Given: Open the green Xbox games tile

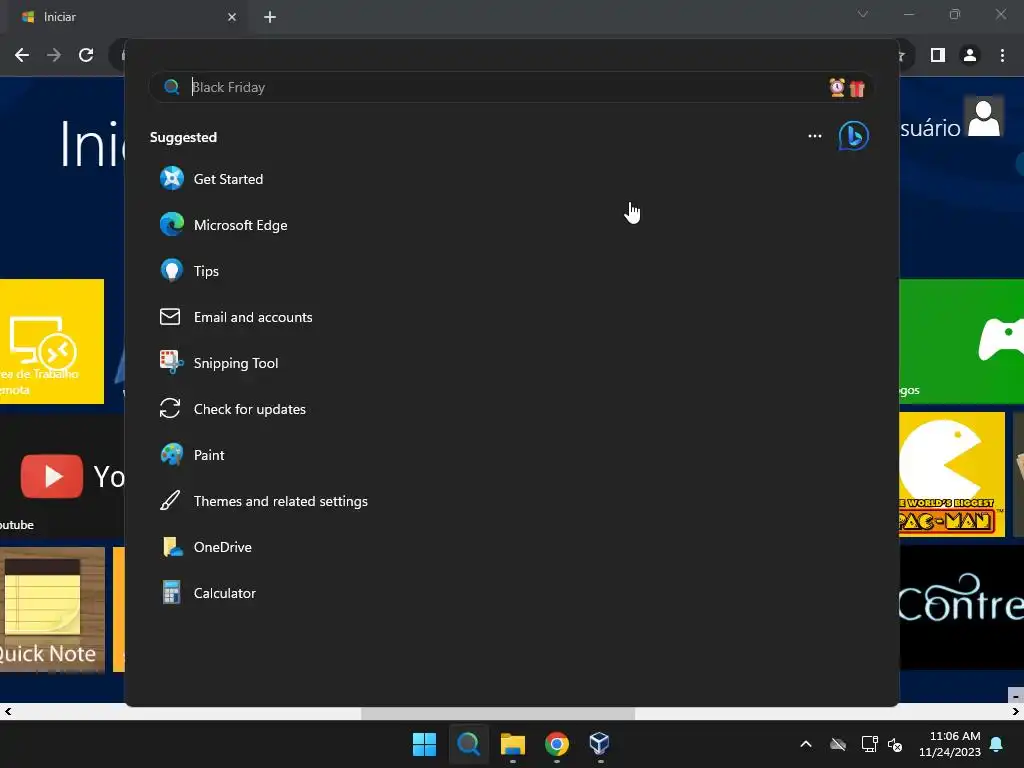Looking at the screenshot, I should pos(961,341).
